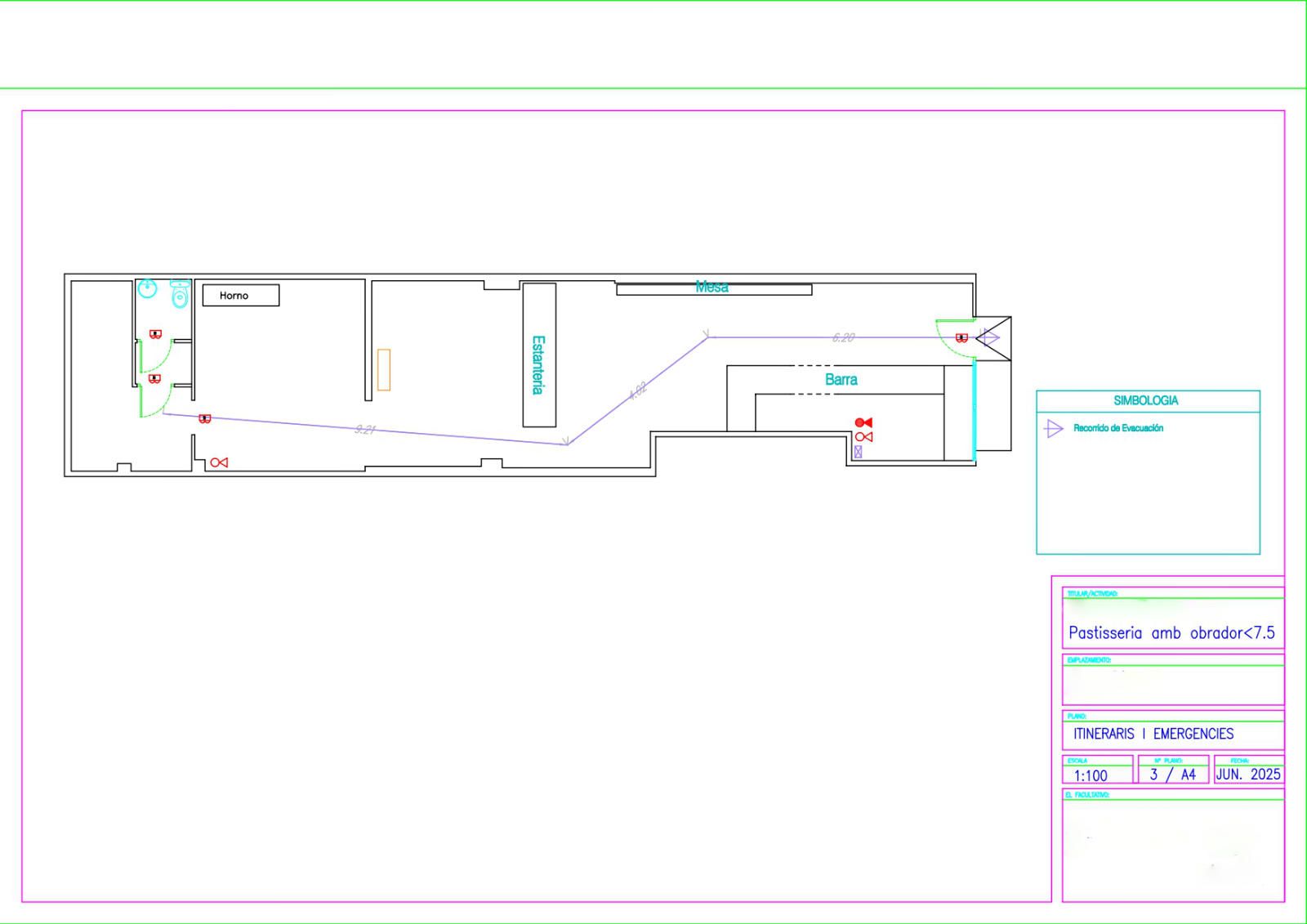Select the Estanteria shelf text

pos(538,364)
